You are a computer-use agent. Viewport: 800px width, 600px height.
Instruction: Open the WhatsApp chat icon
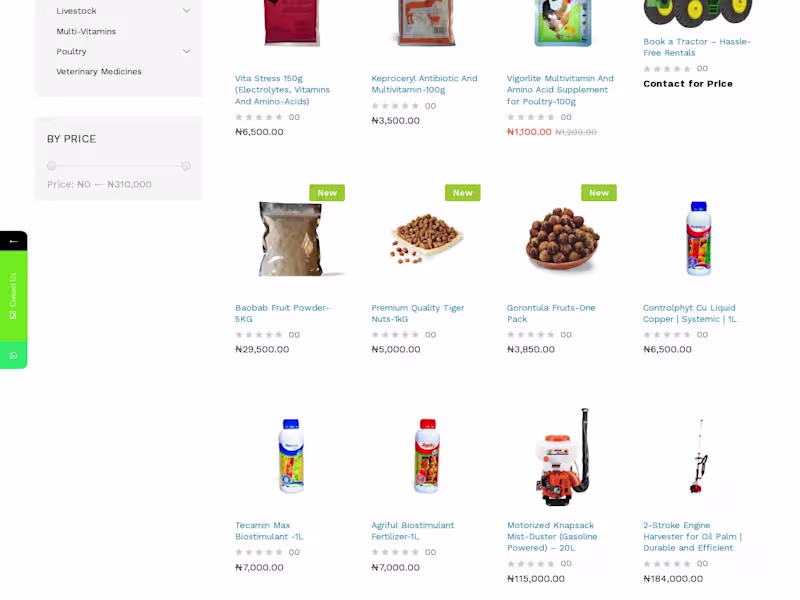pos(13,355)
